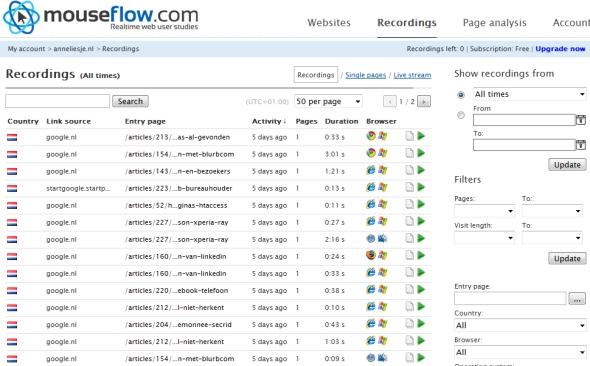Screen dimensions: 590x366
Task: Play the recording lasting 0:24 s
Action: coord(421,255)
